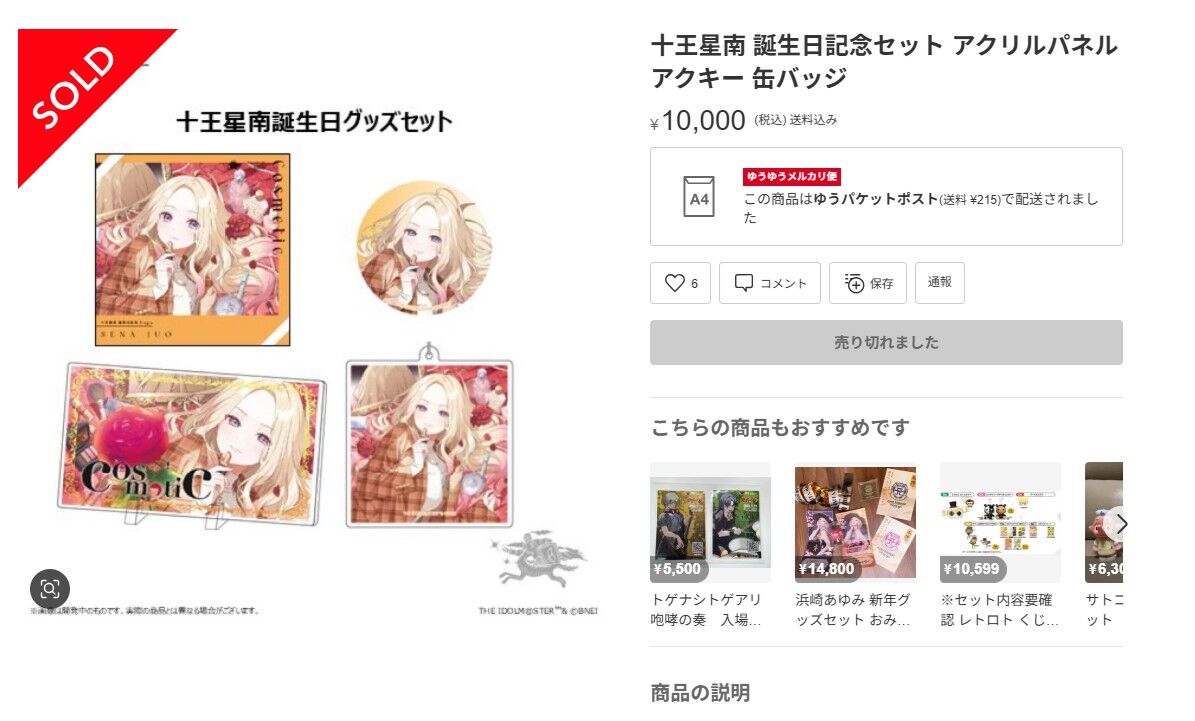Show next recommended items with chevron arrow

[x=1118, y=524]
